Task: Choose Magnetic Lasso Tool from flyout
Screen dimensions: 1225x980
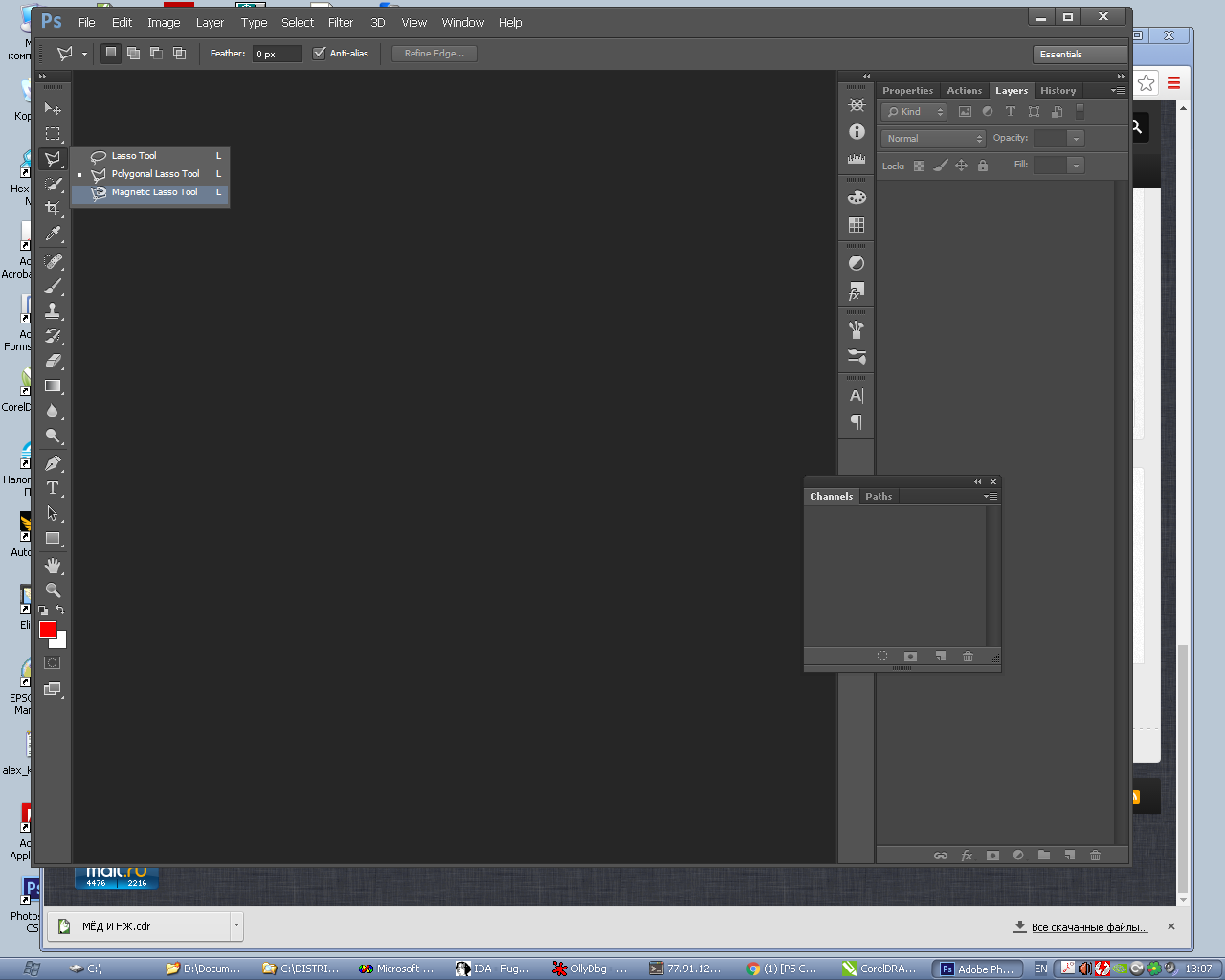Action: pyautogui.click(x=150, y=192)
